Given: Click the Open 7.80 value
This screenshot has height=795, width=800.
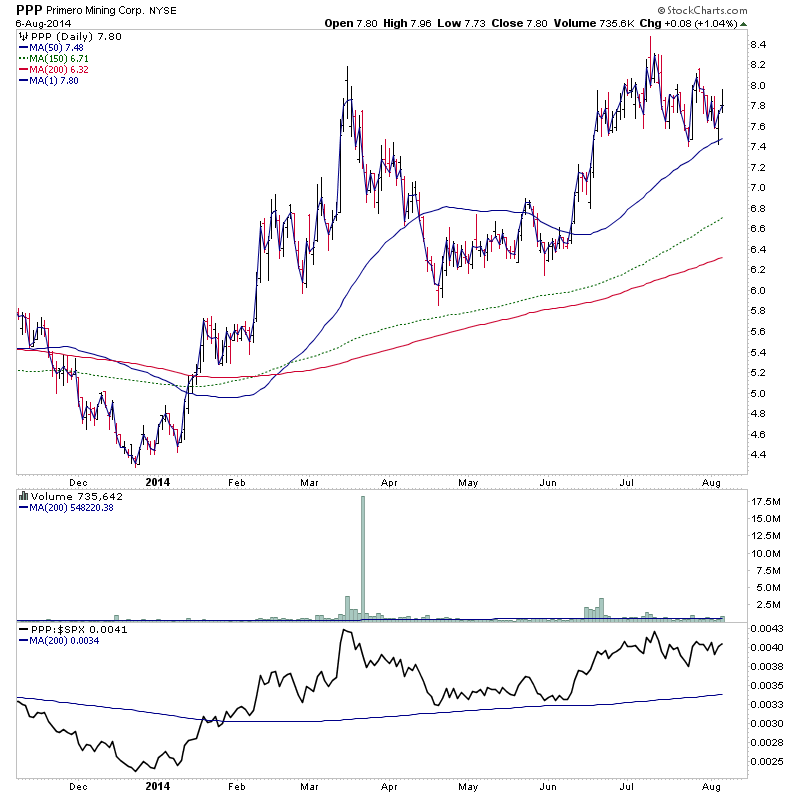Looking at the screenshot, I should [351, 23].
